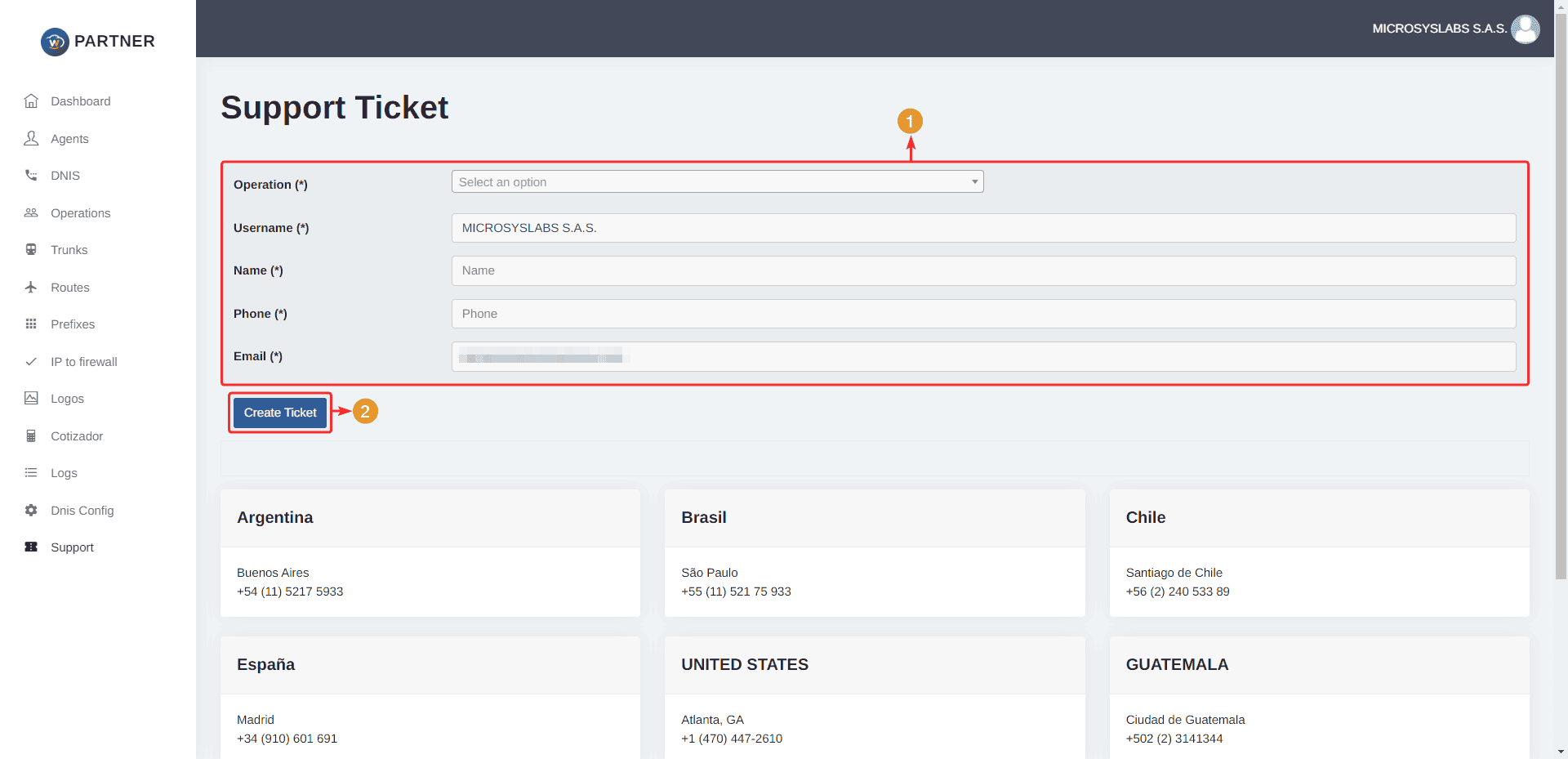Click the scrollbar up arrow
The image size is (1568, 759).
1561,6
